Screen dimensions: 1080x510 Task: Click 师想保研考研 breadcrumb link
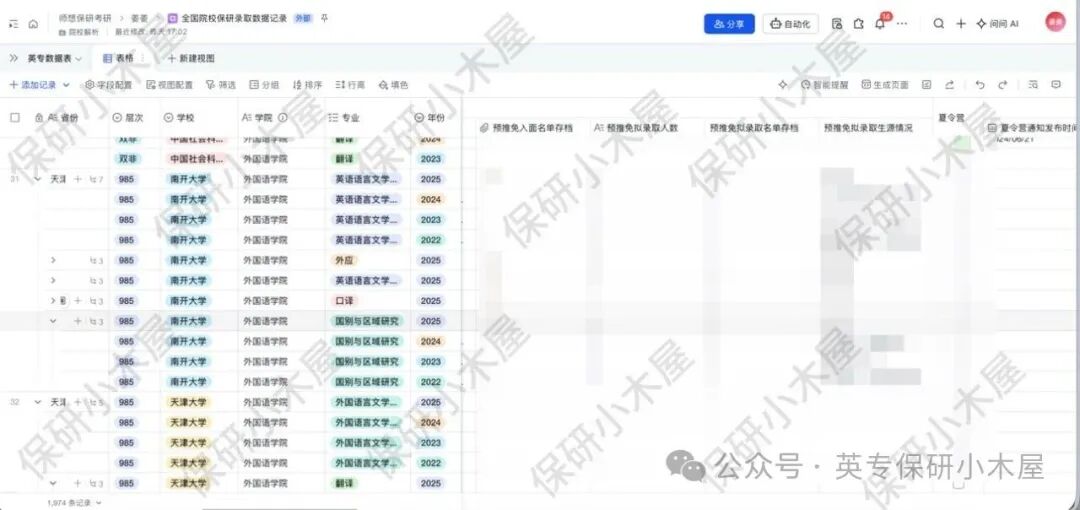[85, 19]
